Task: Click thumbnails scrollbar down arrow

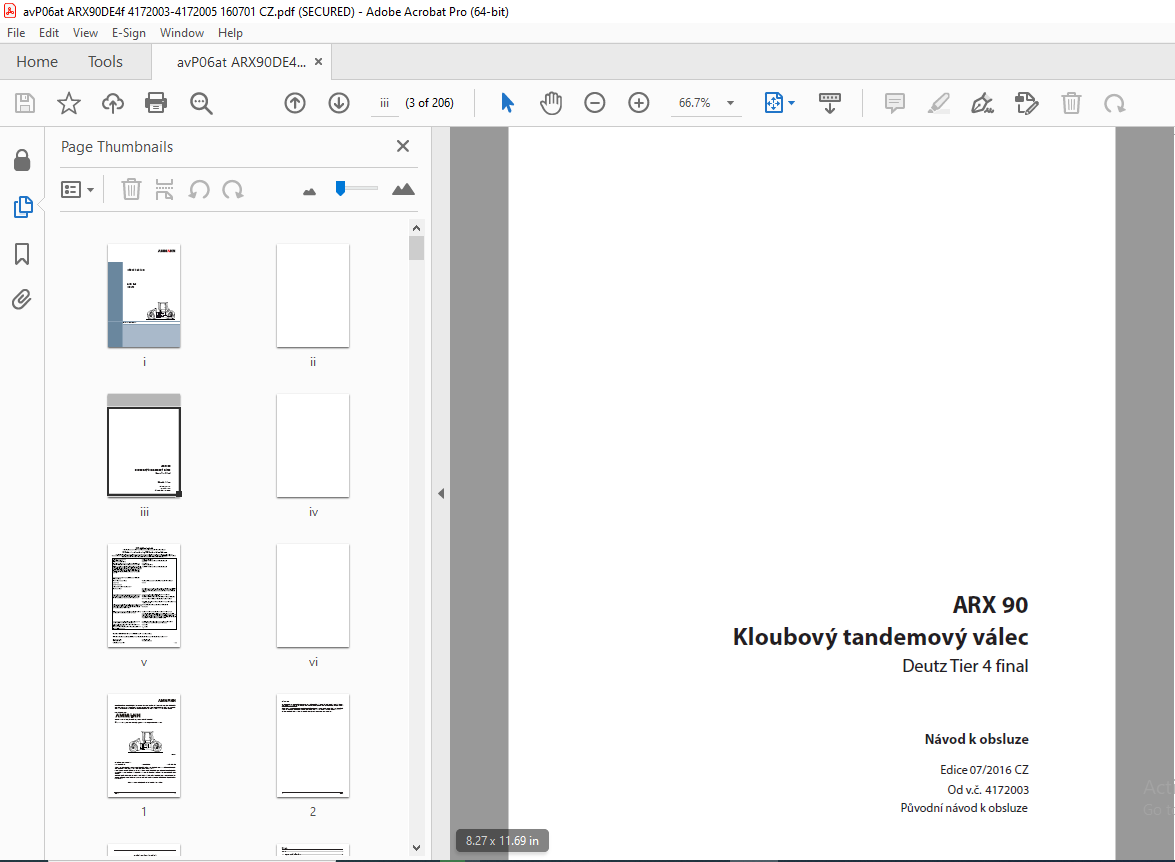Action: click(417, 848)
